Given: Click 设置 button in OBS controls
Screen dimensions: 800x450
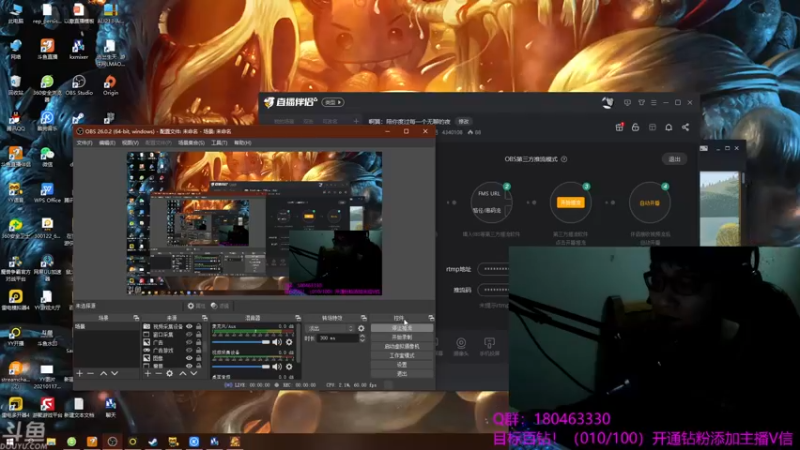Looking at the screenshot, I should [x=402, y=365].
